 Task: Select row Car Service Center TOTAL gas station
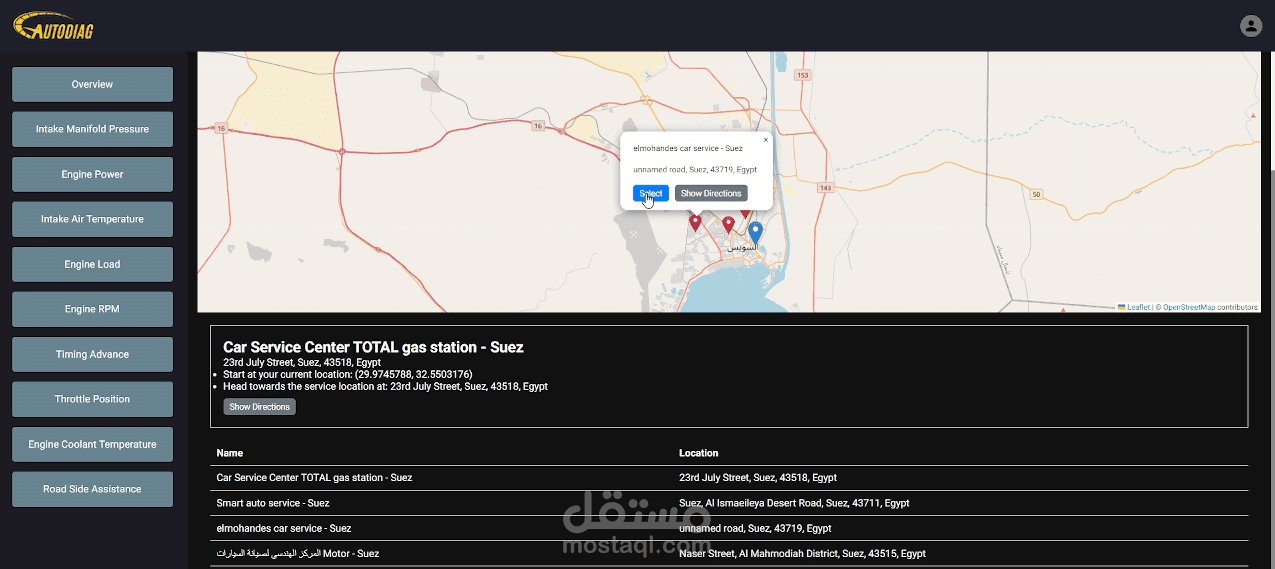point(729,478)
